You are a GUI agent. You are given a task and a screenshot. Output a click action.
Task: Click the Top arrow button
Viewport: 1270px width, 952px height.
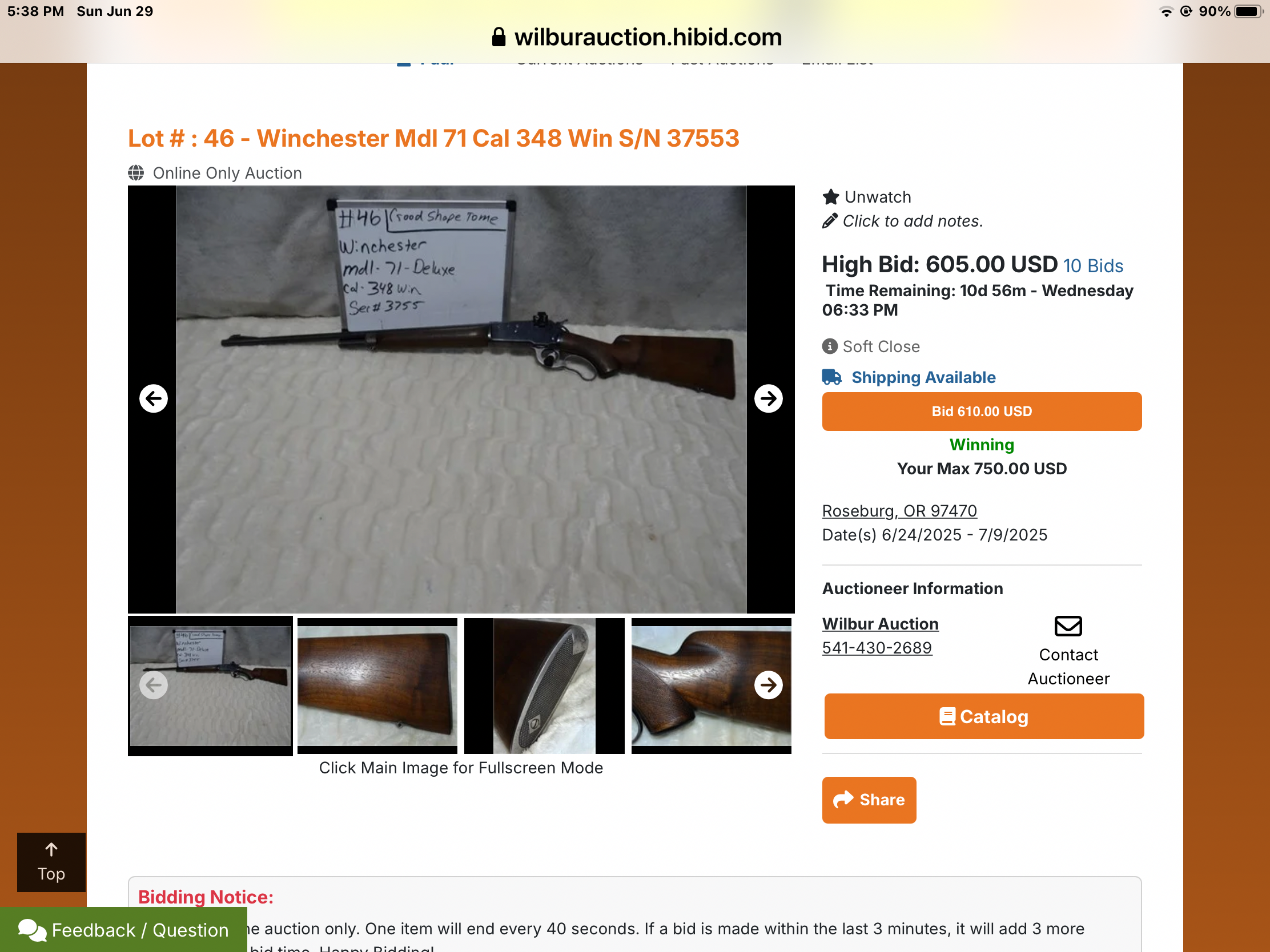click(x=51, y=862)
